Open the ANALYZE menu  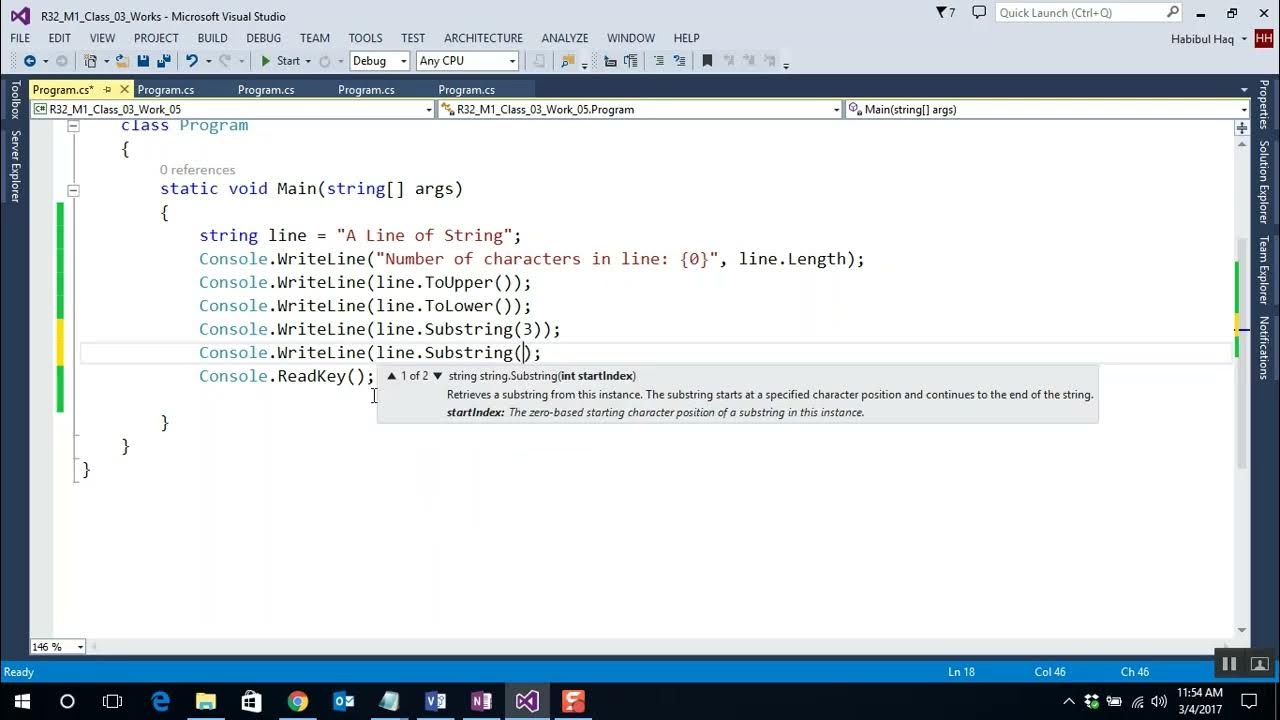(565, 38)
